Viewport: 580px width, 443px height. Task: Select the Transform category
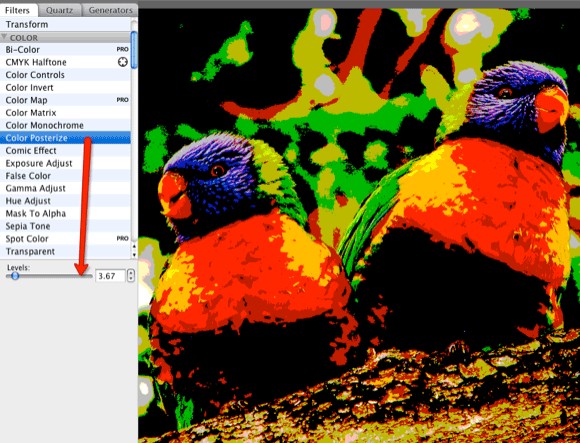coord(65,24)
